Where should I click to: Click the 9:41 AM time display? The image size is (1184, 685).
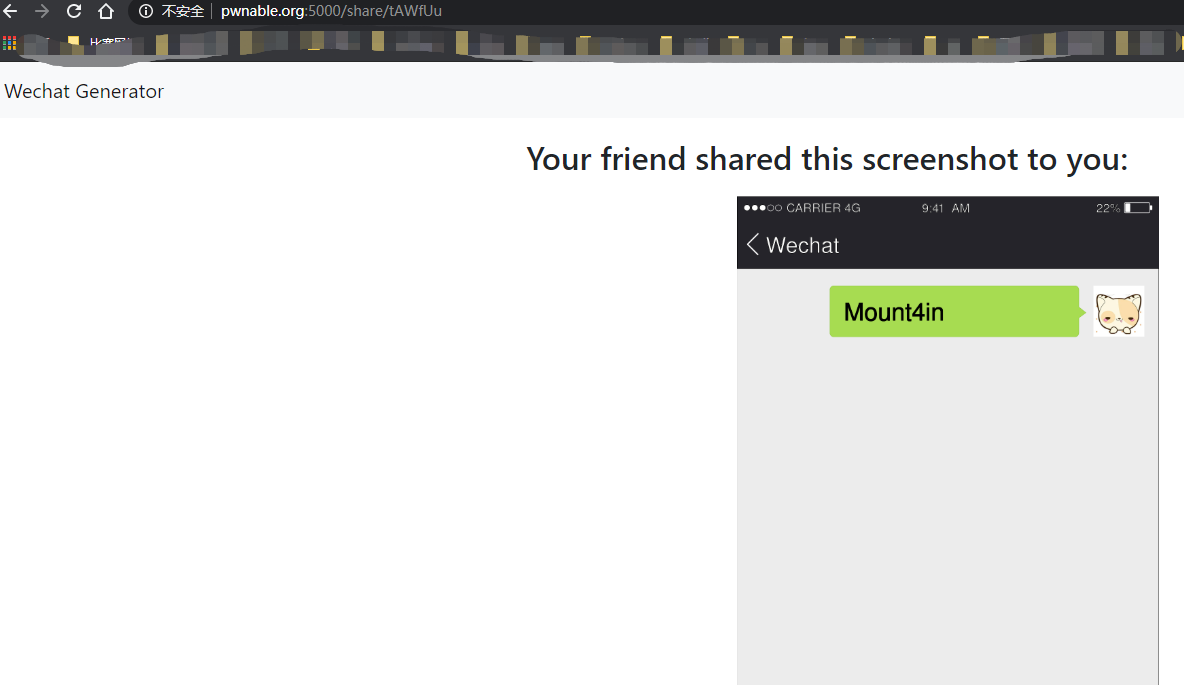point(945,208)
